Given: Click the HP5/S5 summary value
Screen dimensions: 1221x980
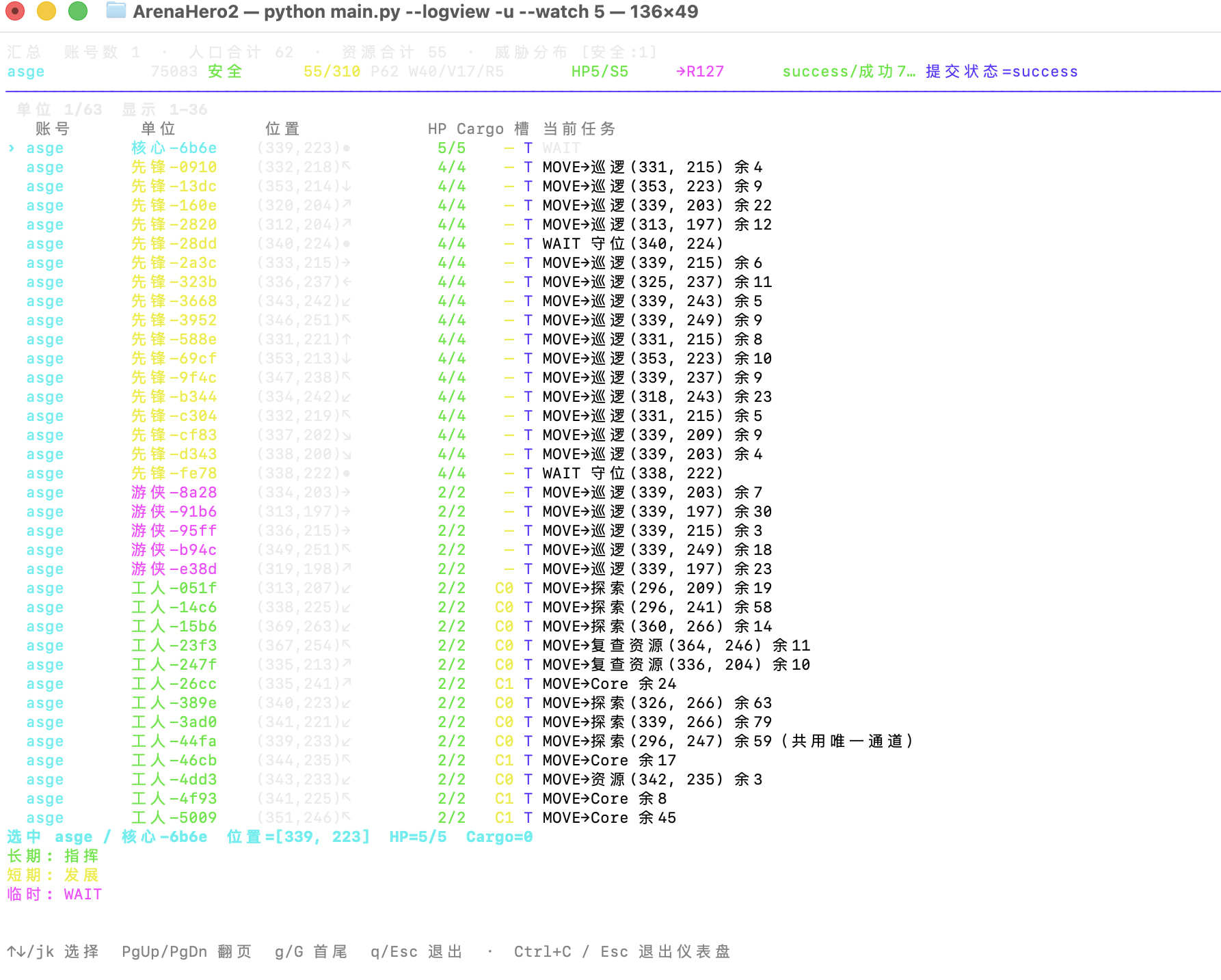Looking at the screenshot, I should (x=600, y=71).
